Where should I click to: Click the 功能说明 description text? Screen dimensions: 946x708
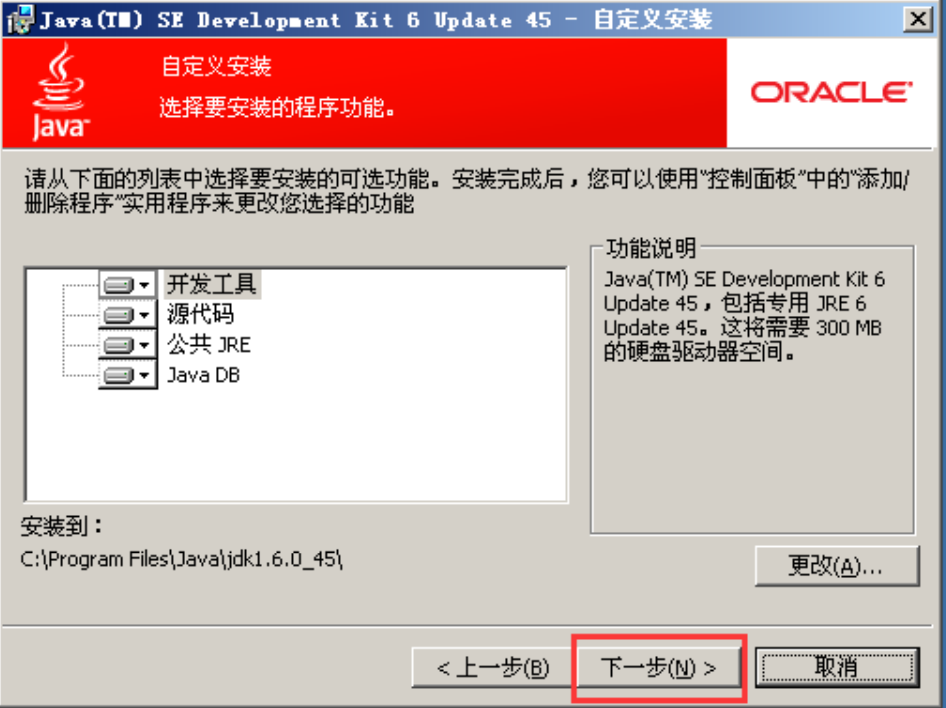pos(744,315)
